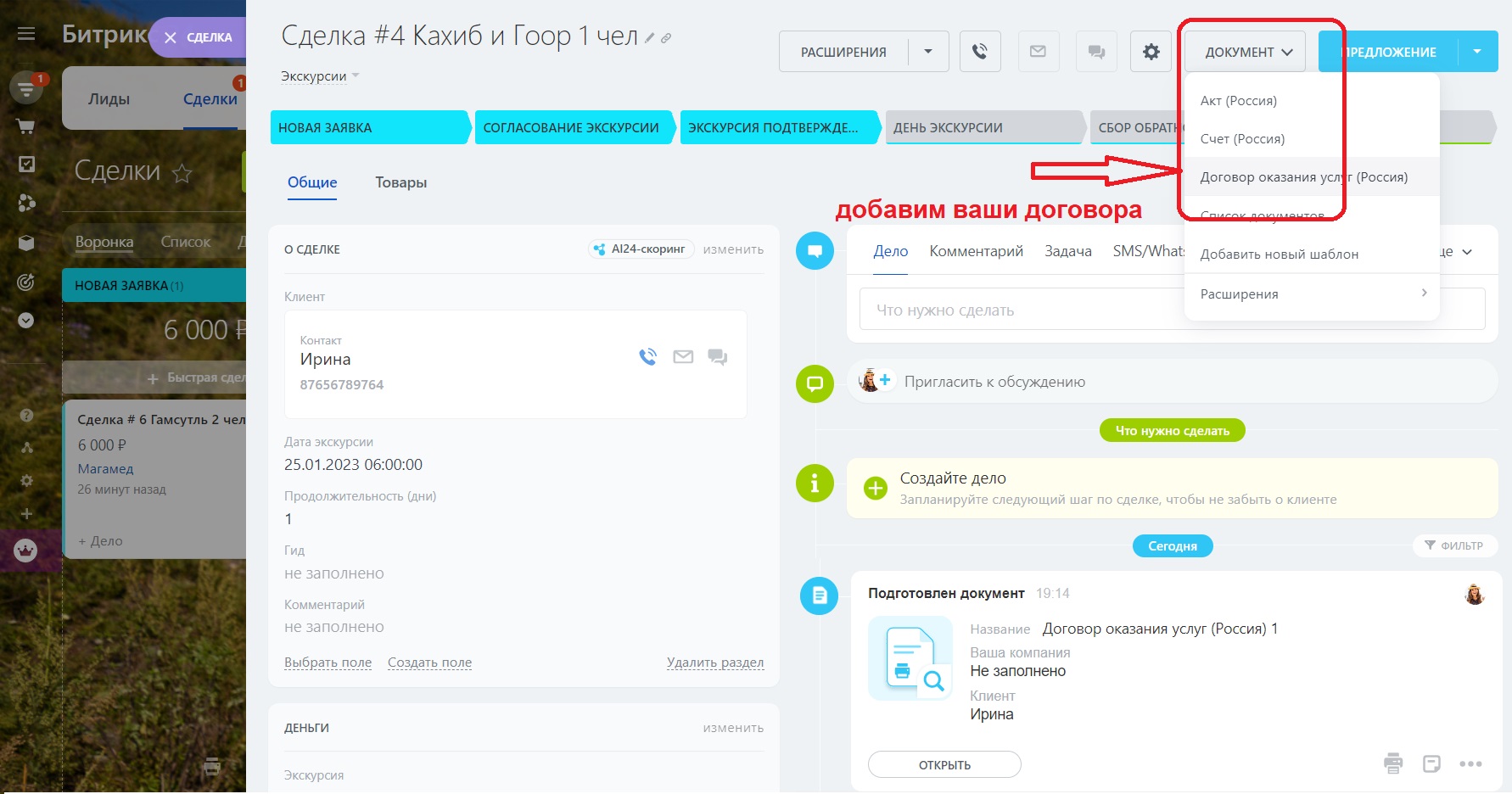Edit deal title with pencil icon
The height and width of the screenshot is (794, 1512).
pos(650,38)
